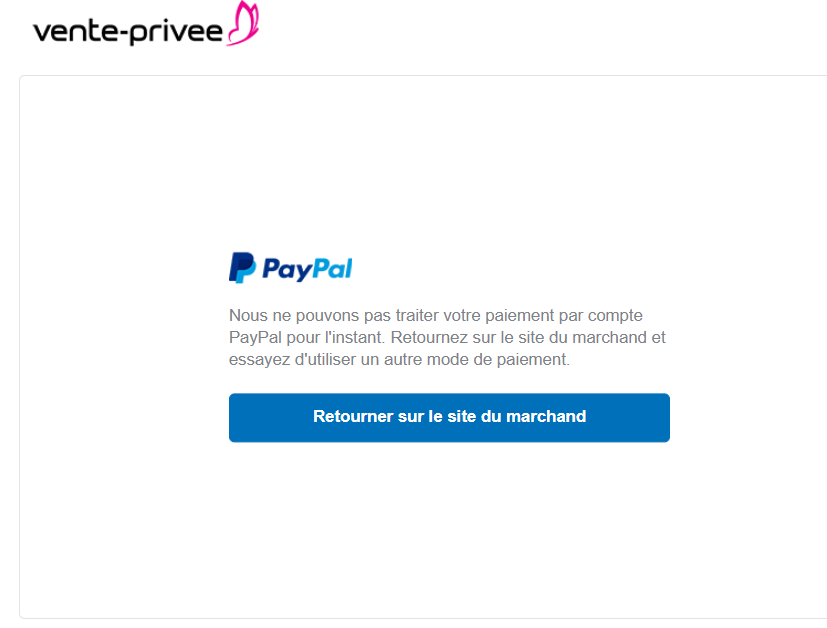Viewport: 827px width, 628px height.
Task: Click the PayPal double-P emblem icon
Action: click(x=242, y=268)
